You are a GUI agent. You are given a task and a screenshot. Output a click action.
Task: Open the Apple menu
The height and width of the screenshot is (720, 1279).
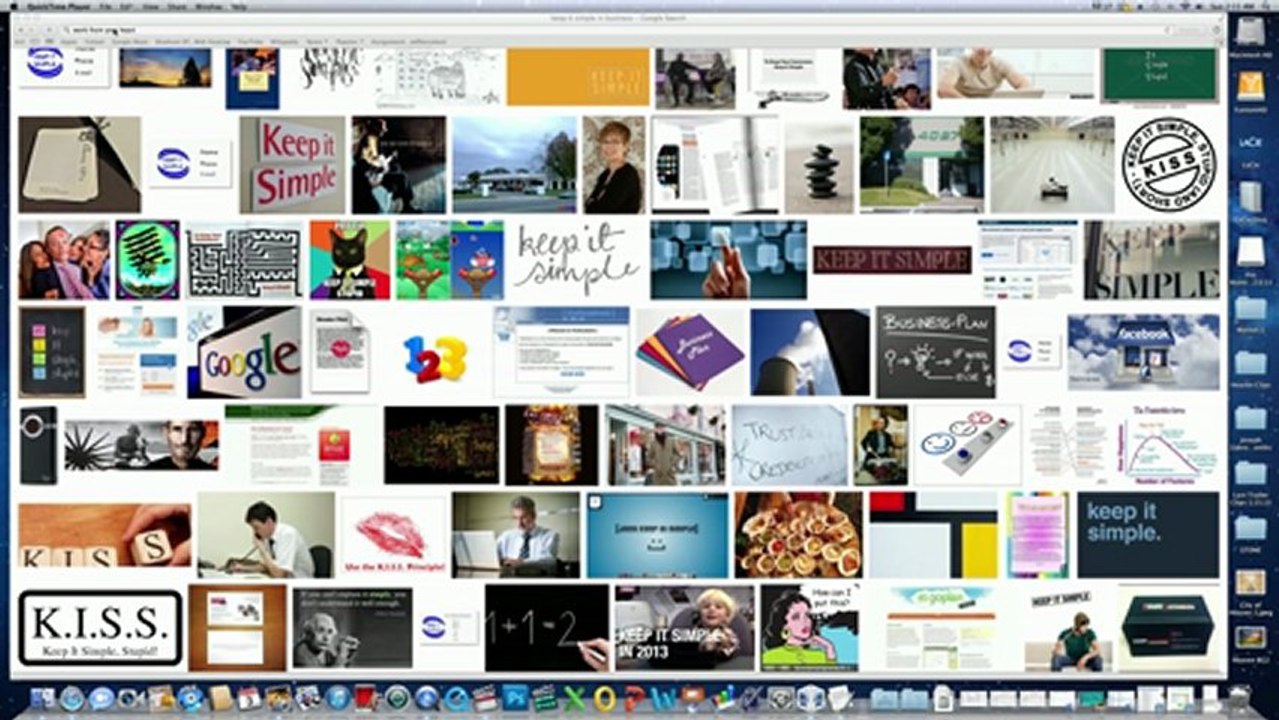14,6
